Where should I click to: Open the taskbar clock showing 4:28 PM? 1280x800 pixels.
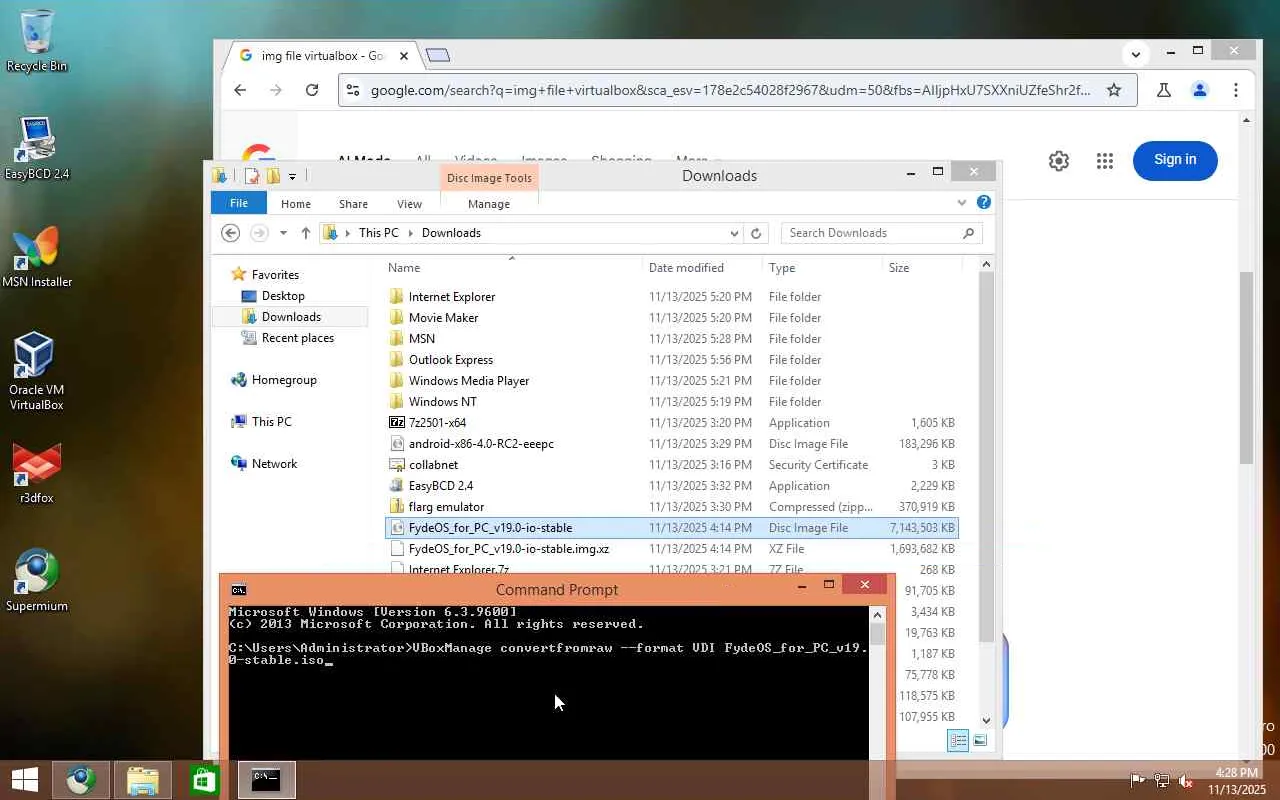pos(1237,781)
